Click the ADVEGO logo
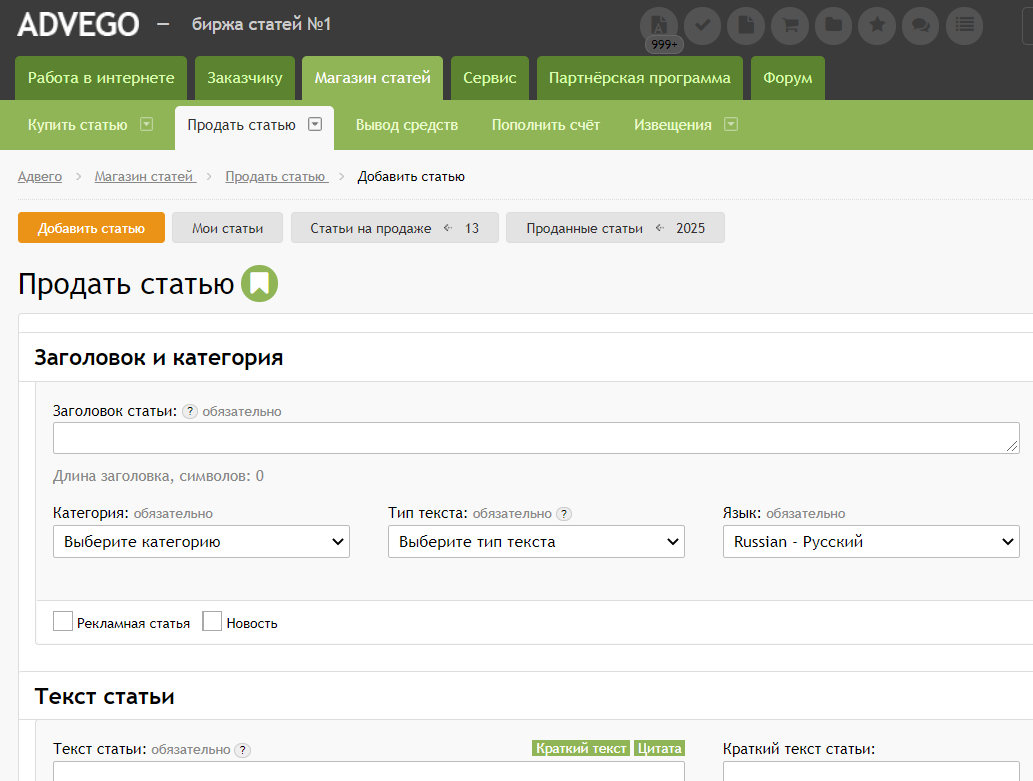The width and height of the screenshot is (1033, 781). coord(78,24)
